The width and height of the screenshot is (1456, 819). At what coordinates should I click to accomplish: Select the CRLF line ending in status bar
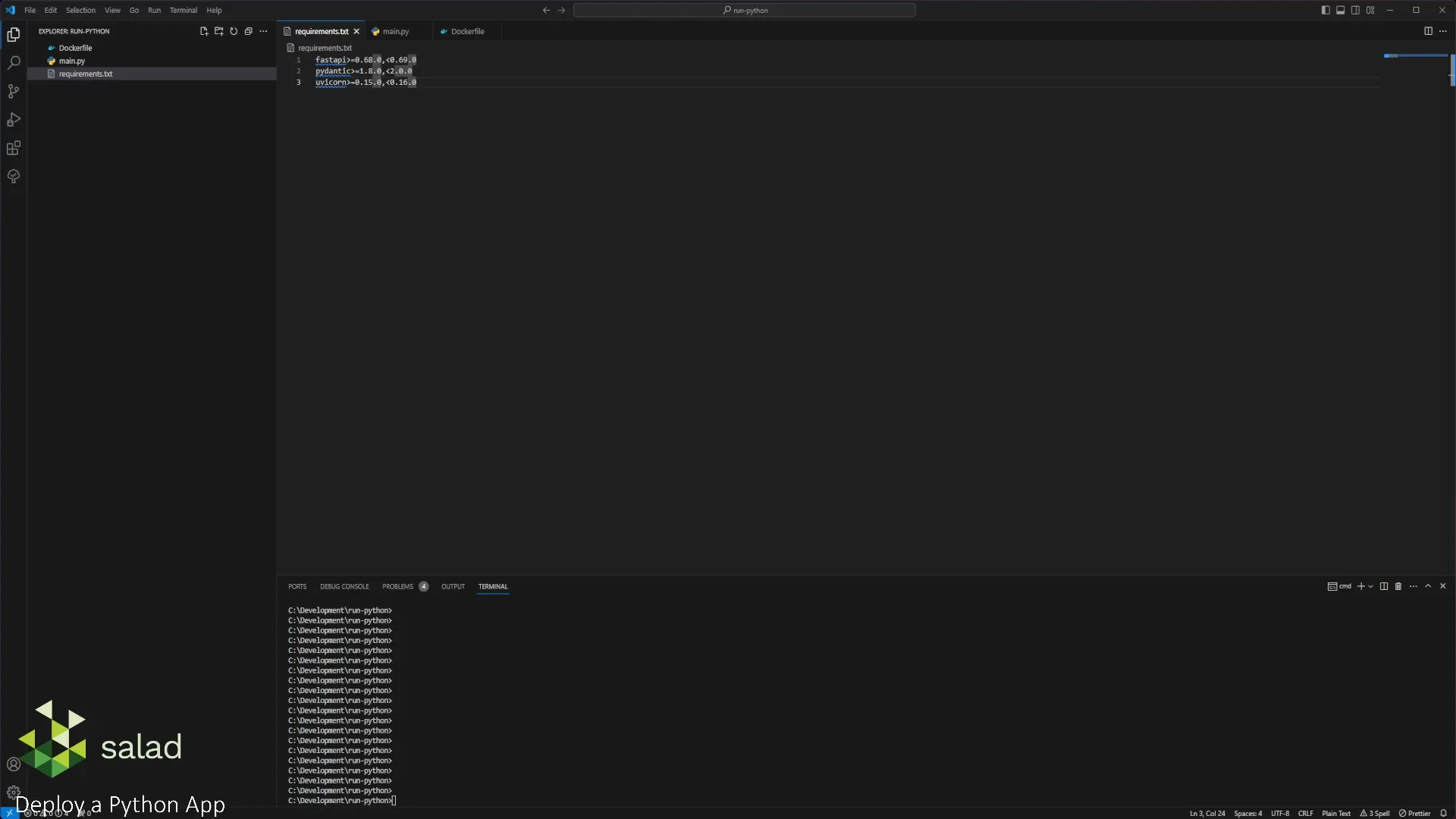click(1307, 813)
